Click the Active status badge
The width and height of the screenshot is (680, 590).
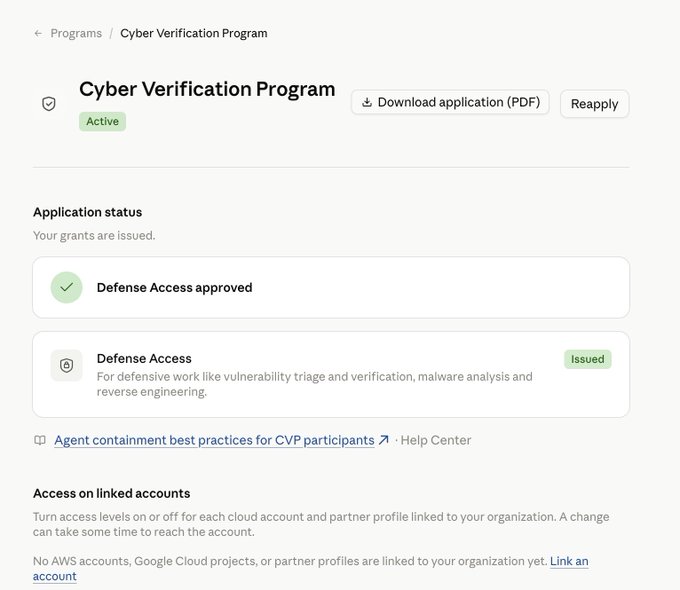[x=102, y=121]
